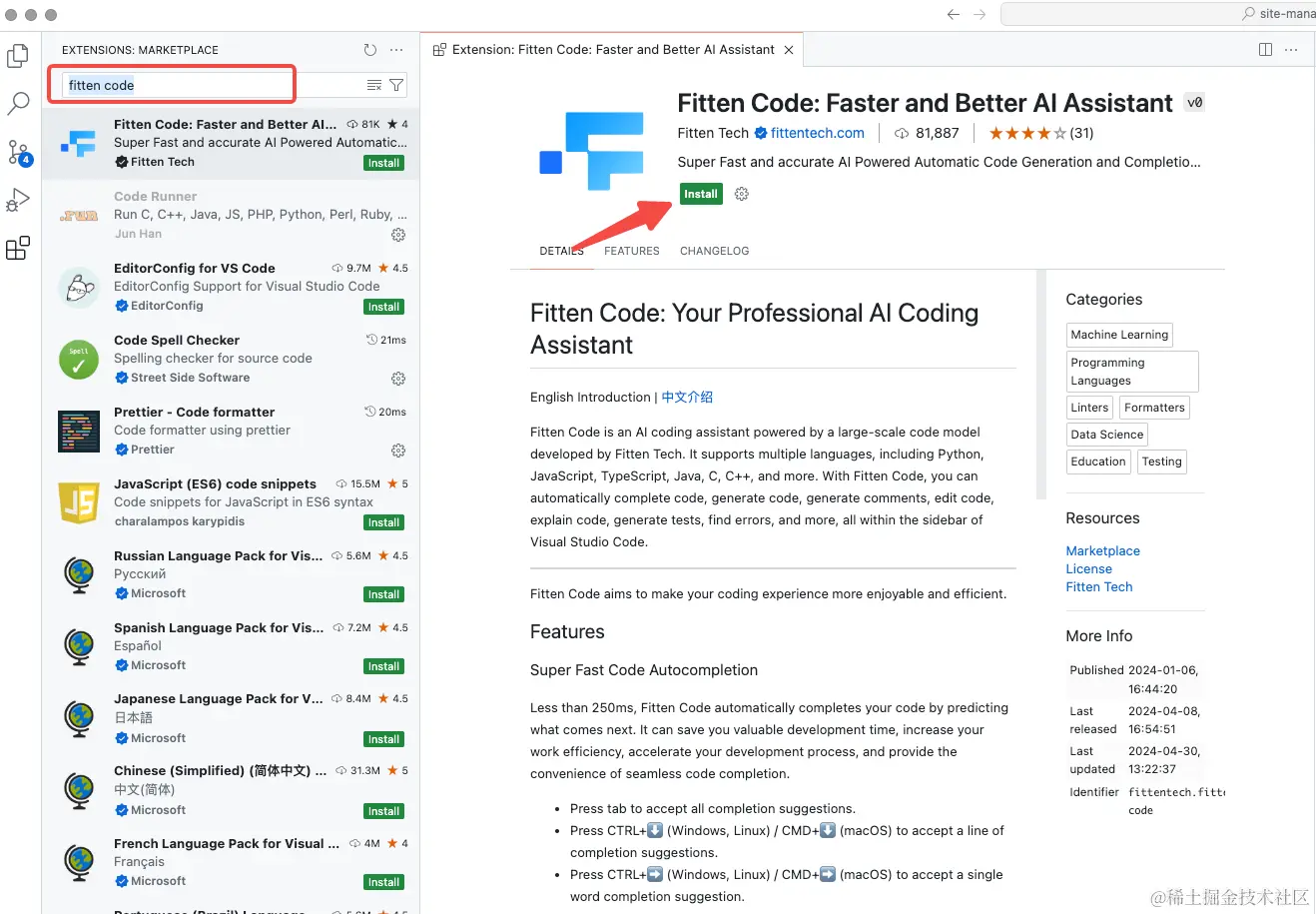Open manage gear for Code Runner
Viewport: 1316px width, 914px height.
pyautogui.click(x=398, y=235)
